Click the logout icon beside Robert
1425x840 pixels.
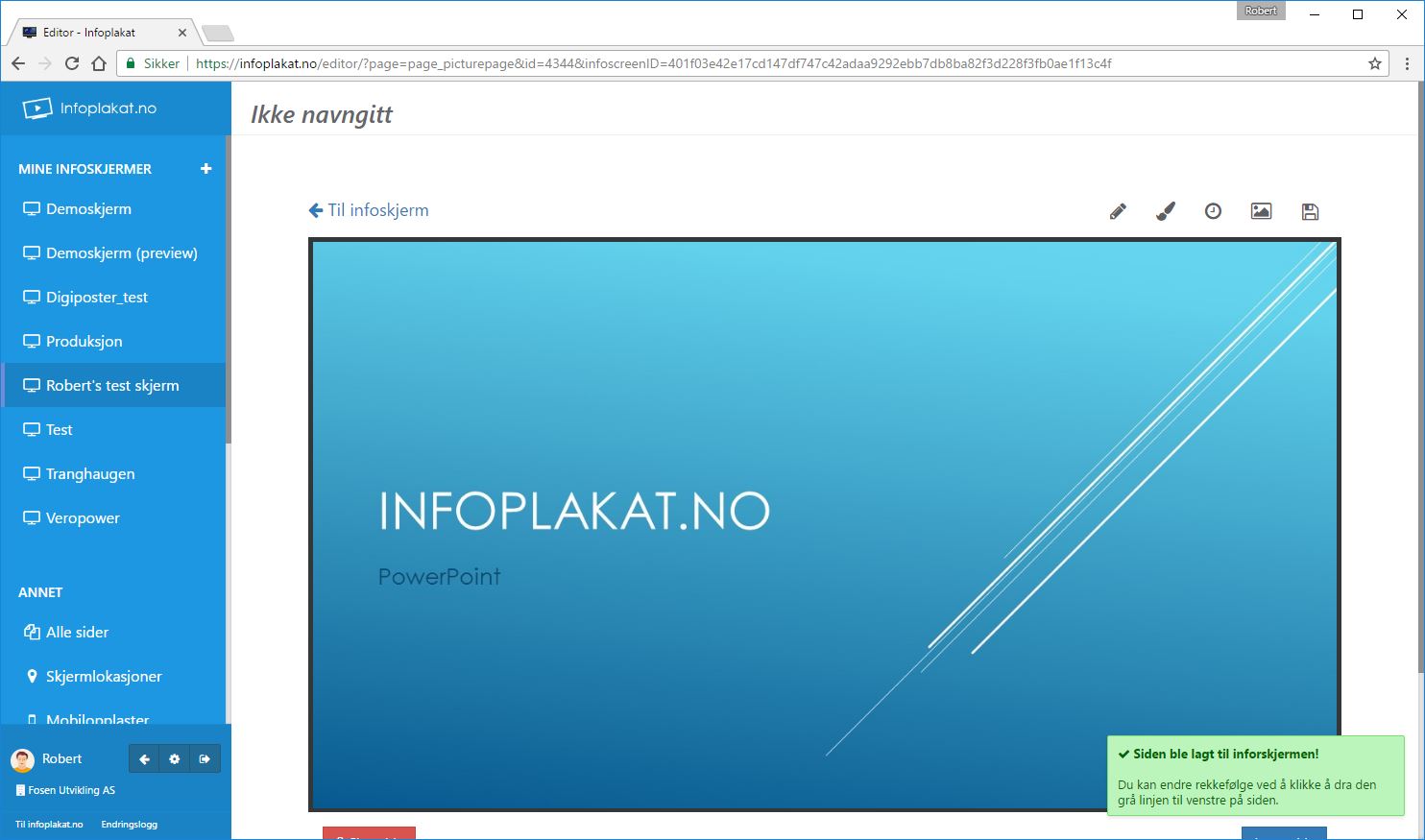(205, 759)
